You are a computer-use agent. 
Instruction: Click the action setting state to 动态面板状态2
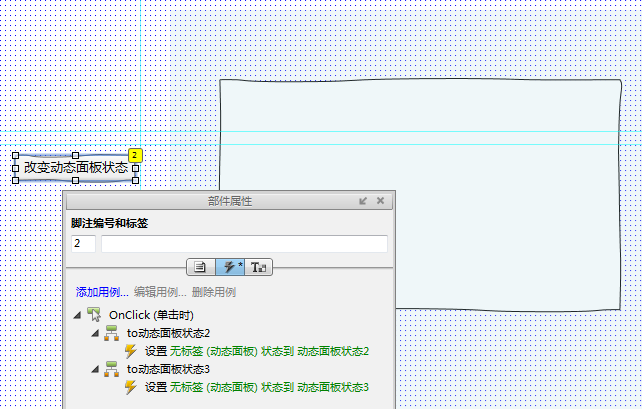[x=257, y=351]
